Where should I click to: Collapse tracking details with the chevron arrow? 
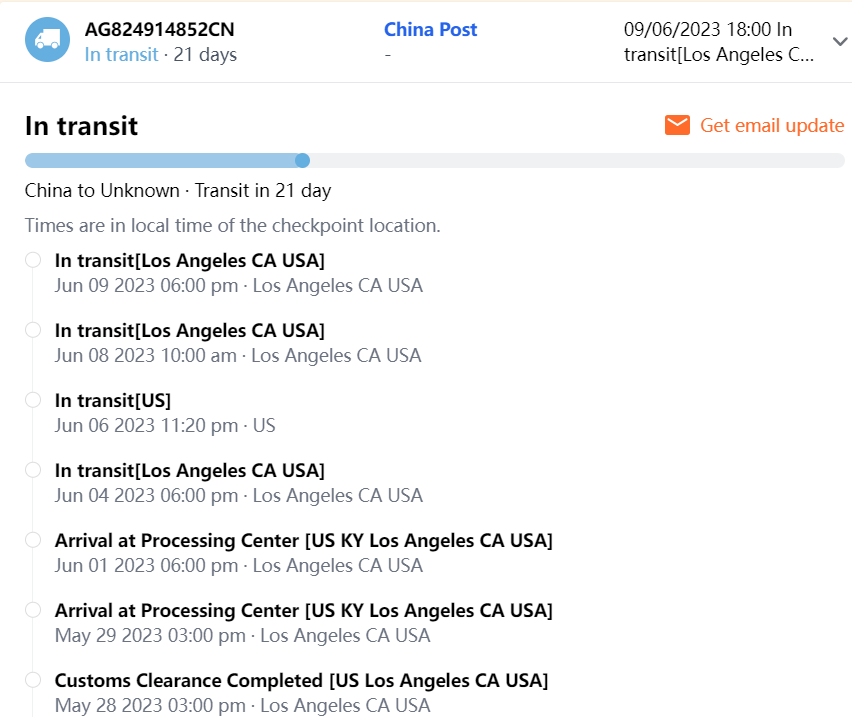[839, 41]
